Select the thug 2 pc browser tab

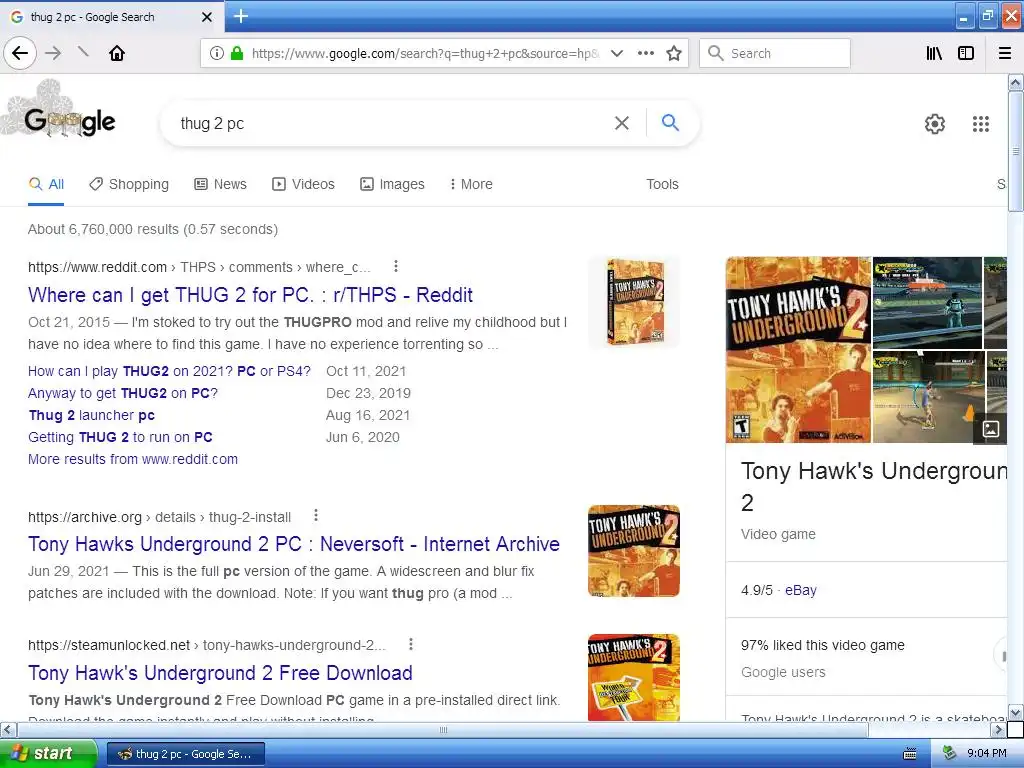coord(111,17)
